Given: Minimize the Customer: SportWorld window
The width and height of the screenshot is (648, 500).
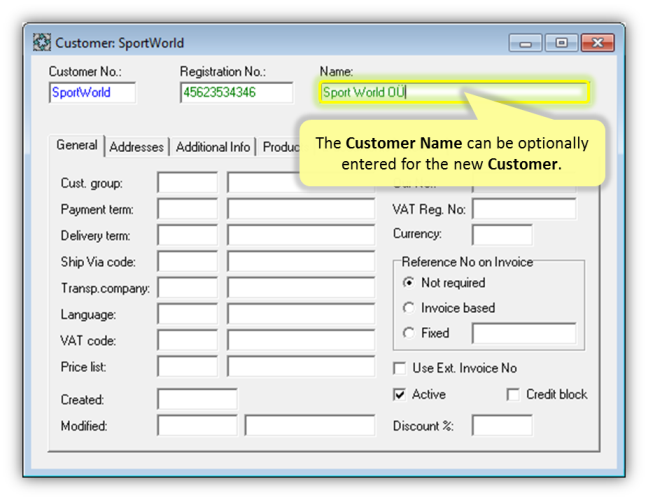Looking at the screenshot, I should pos(525,43).
